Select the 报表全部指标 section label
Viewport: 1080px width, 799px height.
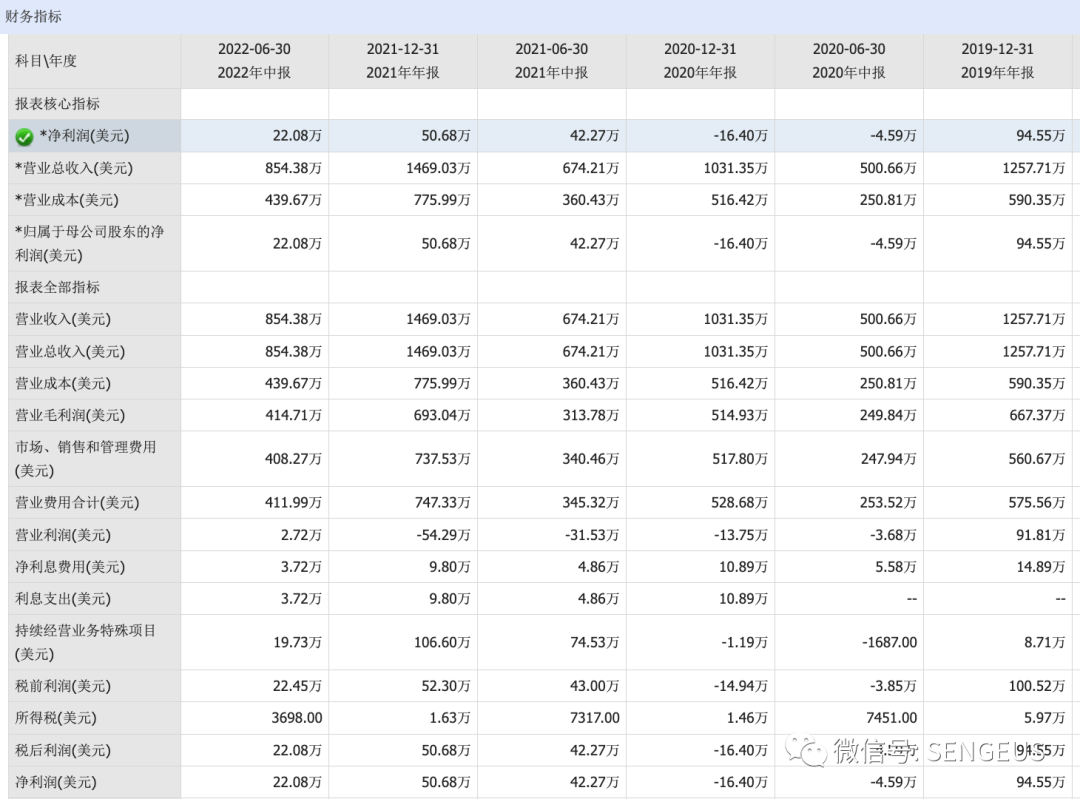pyautogui.click(x=58, y=287)
